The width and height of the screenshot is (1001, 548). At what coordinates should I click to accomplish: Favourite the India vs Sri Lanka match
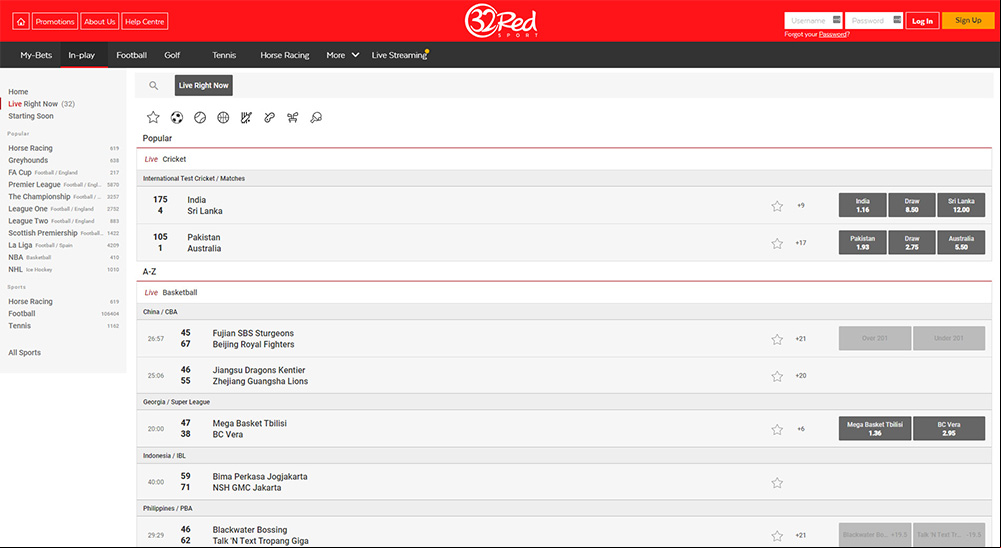click(x=777, y=206)
